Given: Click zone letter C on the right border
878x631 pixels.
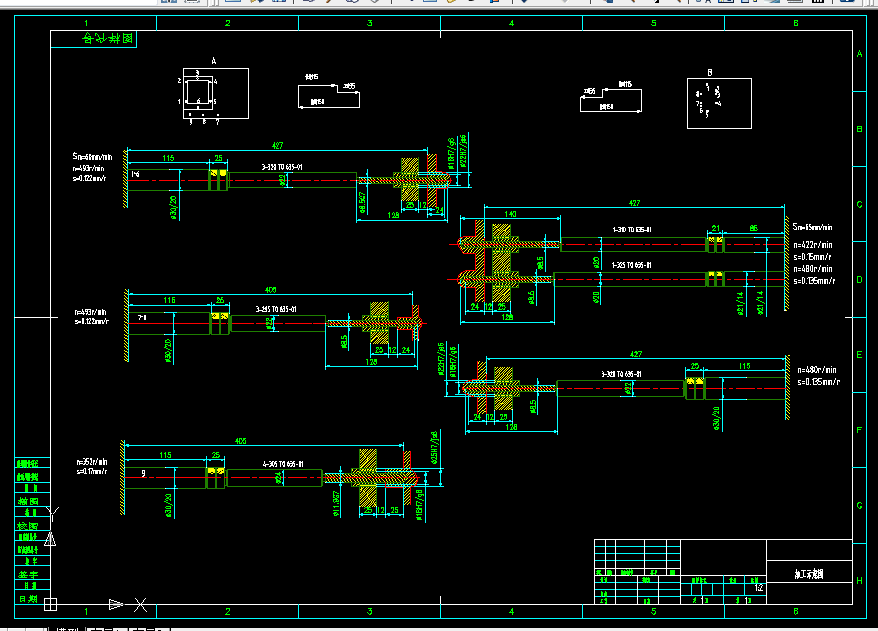Looking at the screenshot, I should (860, 204).
